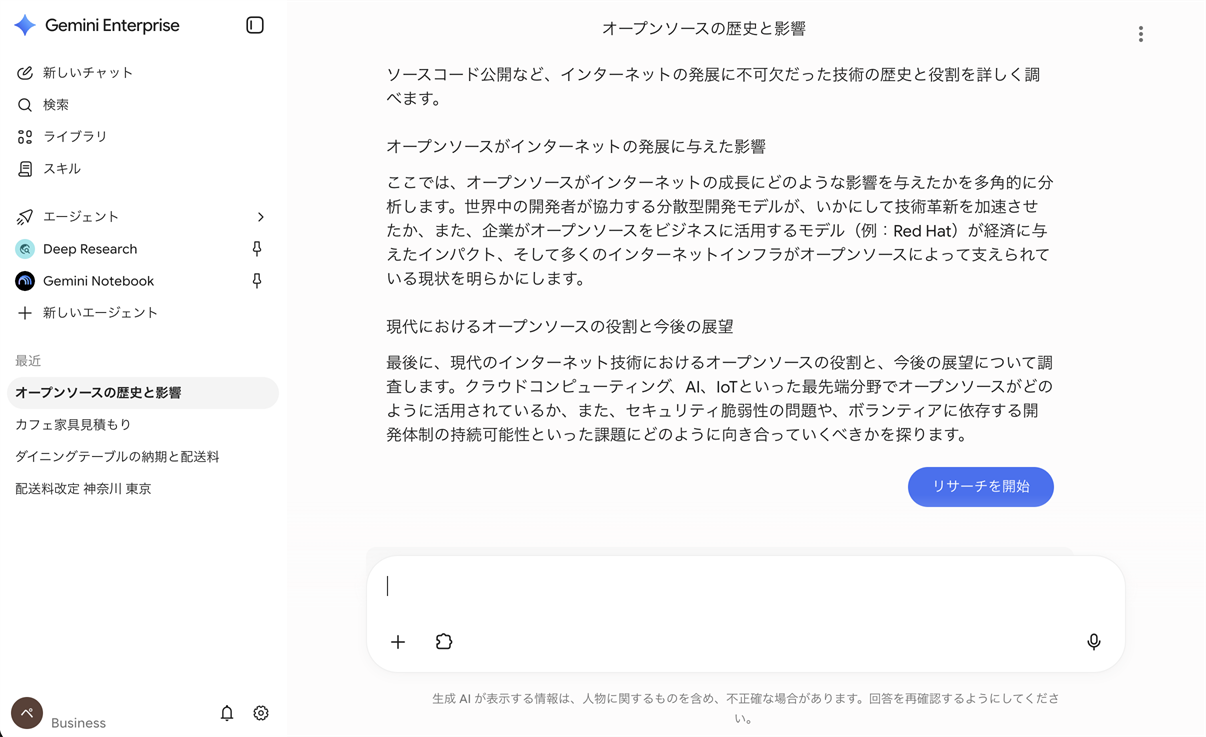Open 検索 in the sidebar
Screen dimensions: 1206x737
coord(56,105)
